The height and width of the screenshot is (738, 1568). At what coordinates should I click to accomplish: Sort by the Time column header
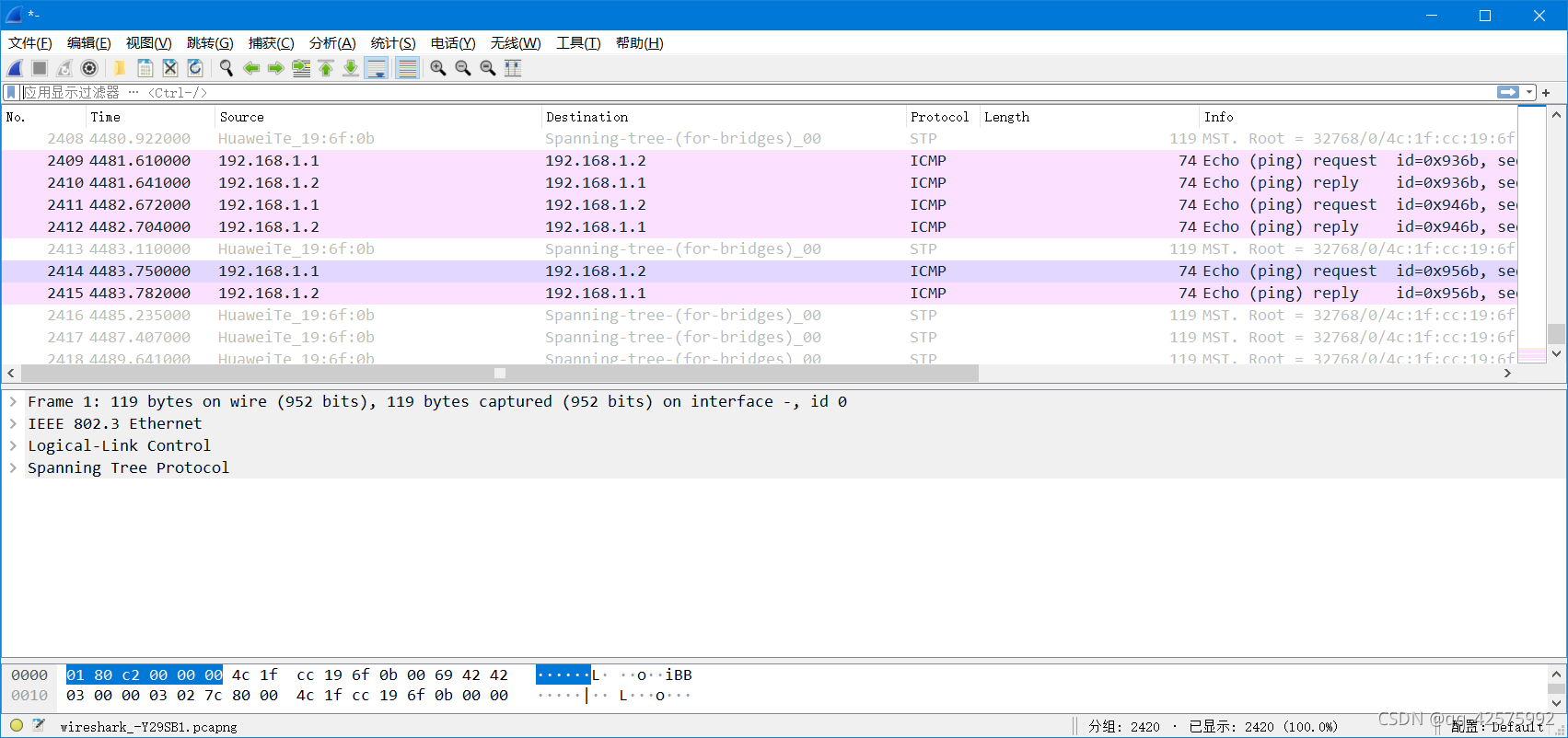[x=151, y=117]
